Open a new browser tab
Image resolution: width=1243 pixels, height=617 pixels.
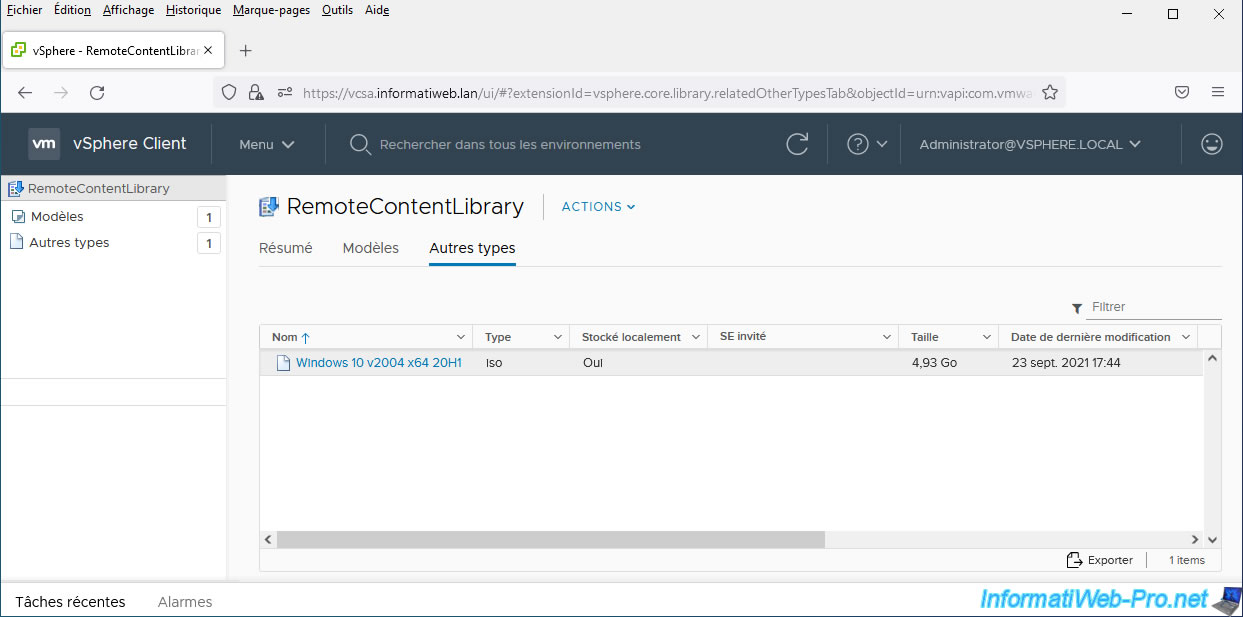[246, 50]
